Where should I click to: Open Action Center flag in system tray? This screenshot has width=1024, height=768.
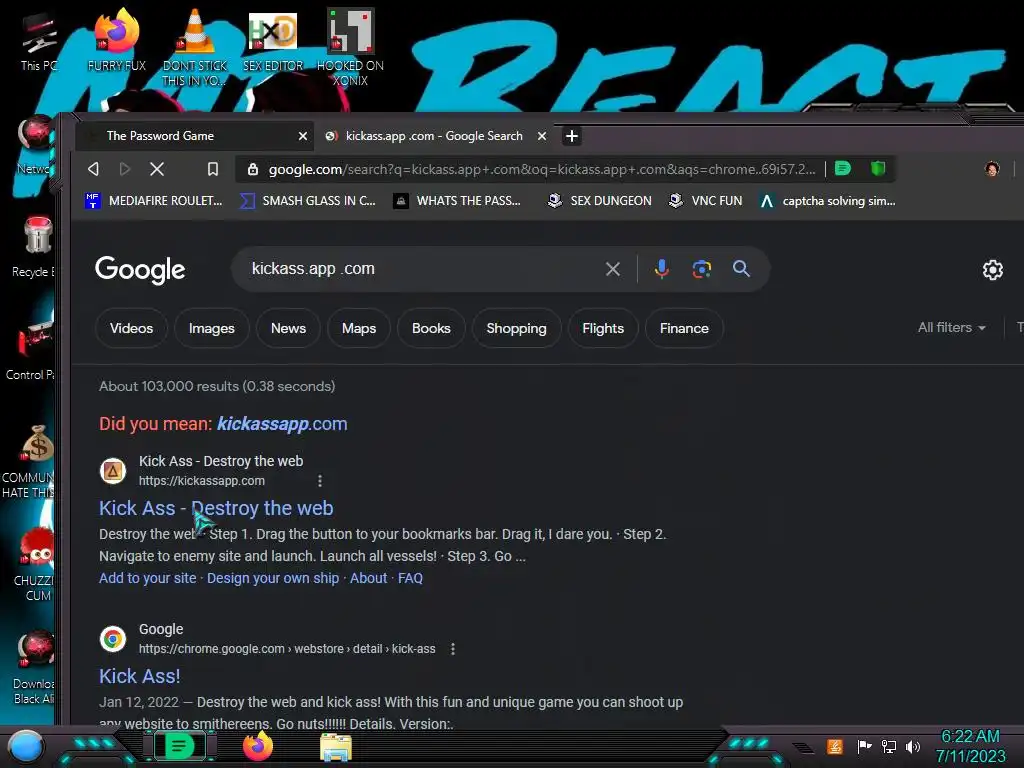coord(865,746)
